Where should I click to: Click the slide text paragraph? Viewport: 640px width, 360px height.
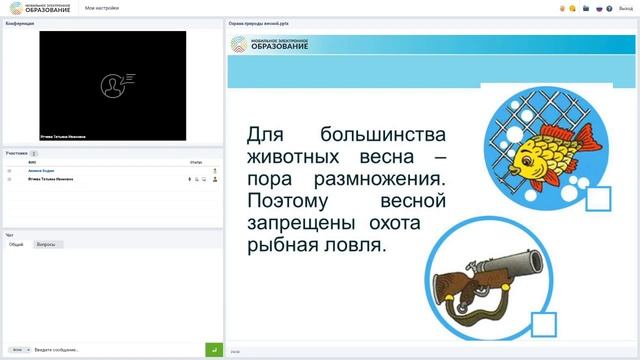coord(346,190)
